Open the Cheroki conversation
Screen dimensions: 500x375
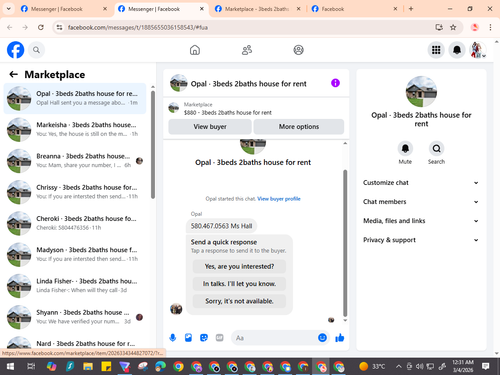coord(75,223)
